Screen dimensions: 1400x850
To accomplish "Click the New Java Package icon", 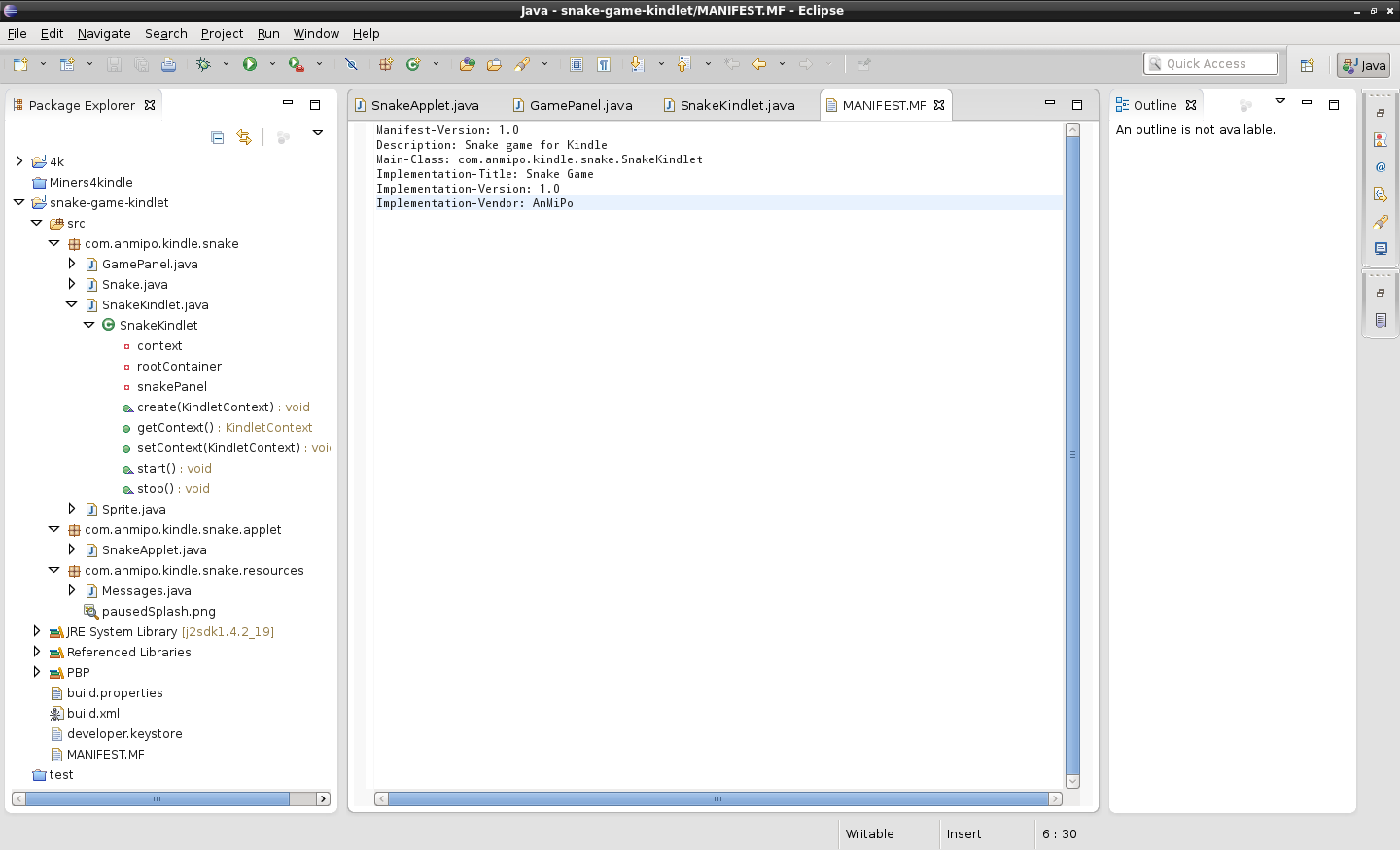I will (x=386, y=64).
